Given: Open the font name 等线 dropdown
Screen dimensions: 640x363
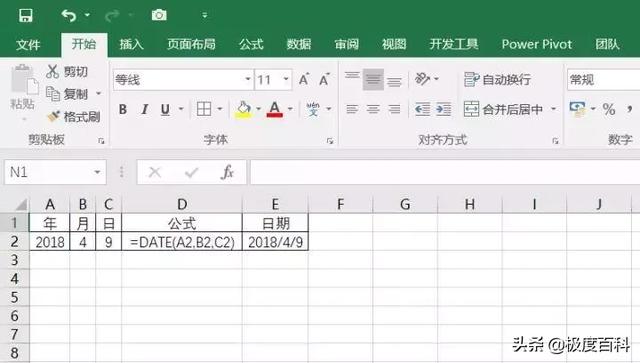Looking at the screenshot, I should coord(247,79).
